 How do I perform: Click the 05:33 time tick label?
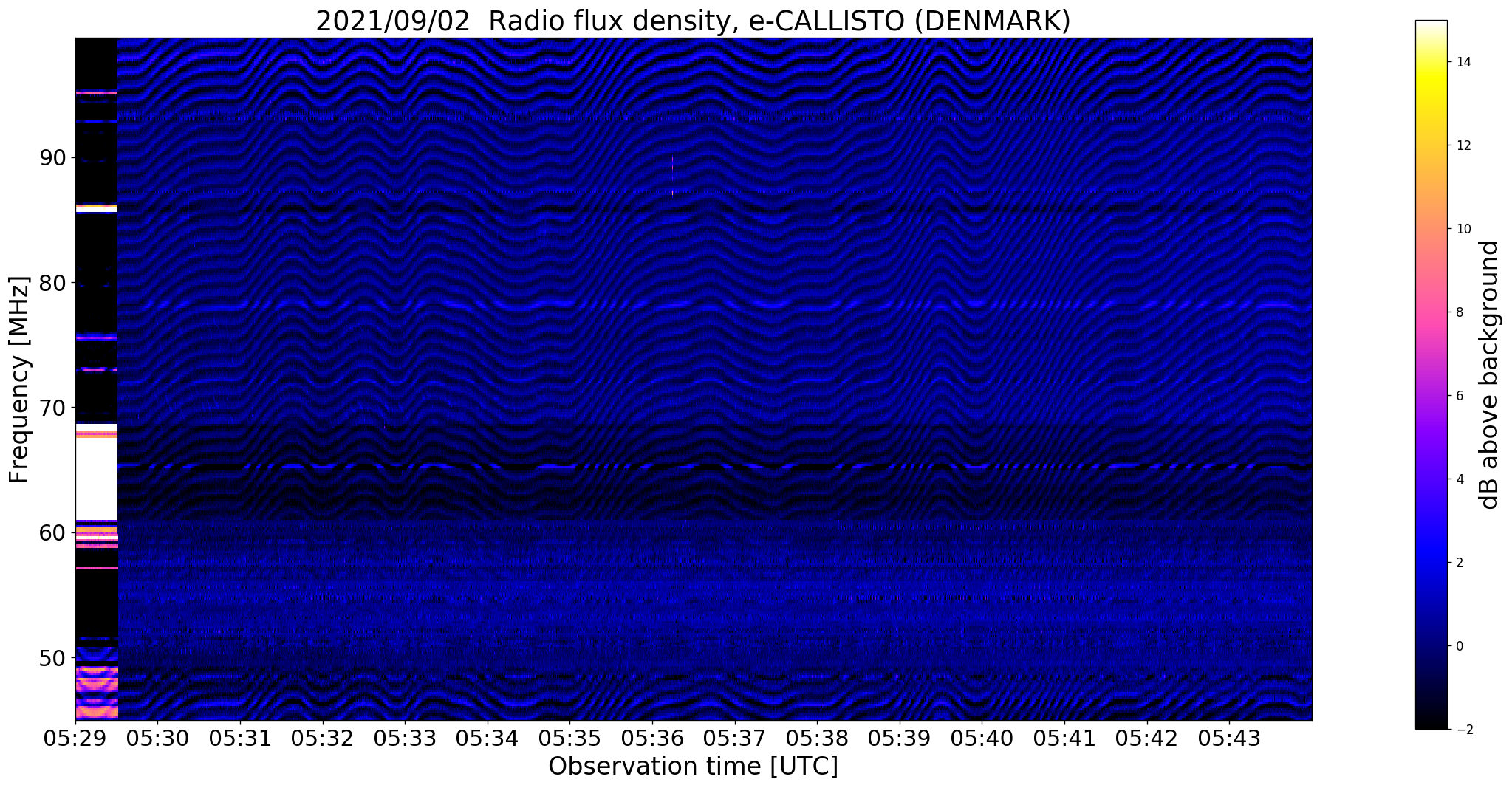tap(405, 738)
